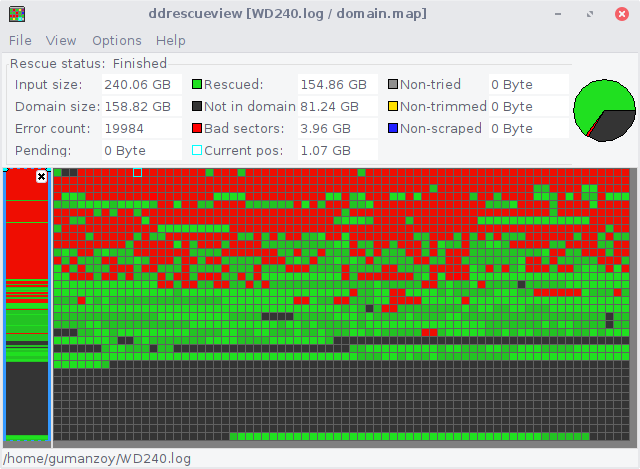640x469 pixels.
Task: Click the cyan Current pos legend box
Action: (197, 150)
